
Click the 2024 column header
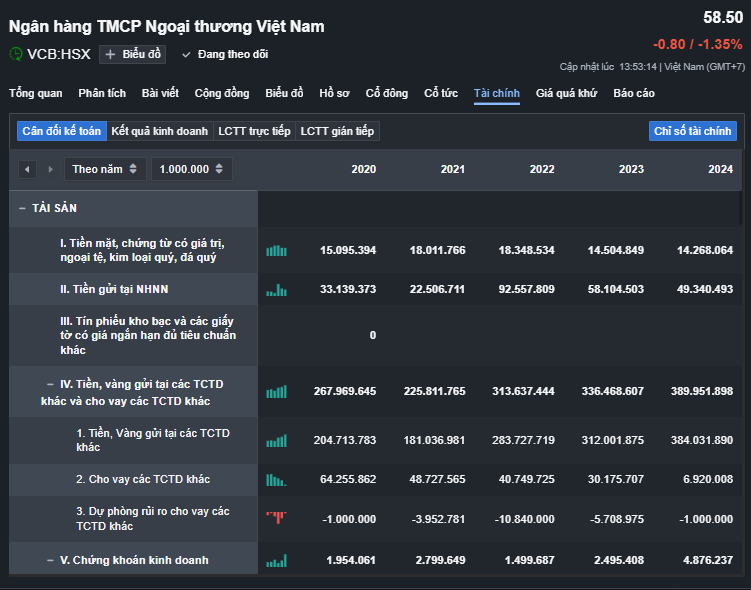tap(720, 169)
